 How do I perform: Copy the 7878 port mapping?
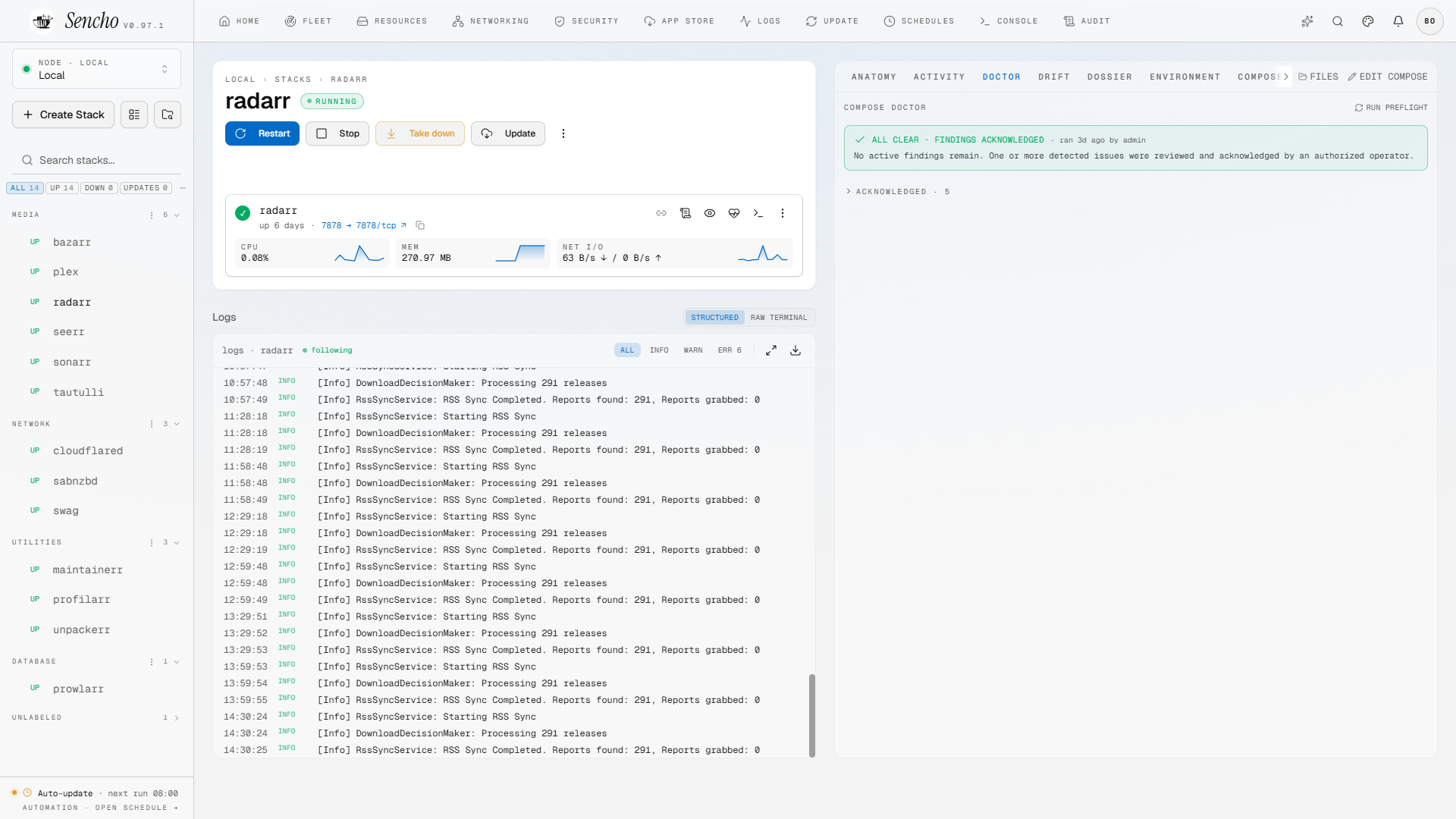(420, 225)
